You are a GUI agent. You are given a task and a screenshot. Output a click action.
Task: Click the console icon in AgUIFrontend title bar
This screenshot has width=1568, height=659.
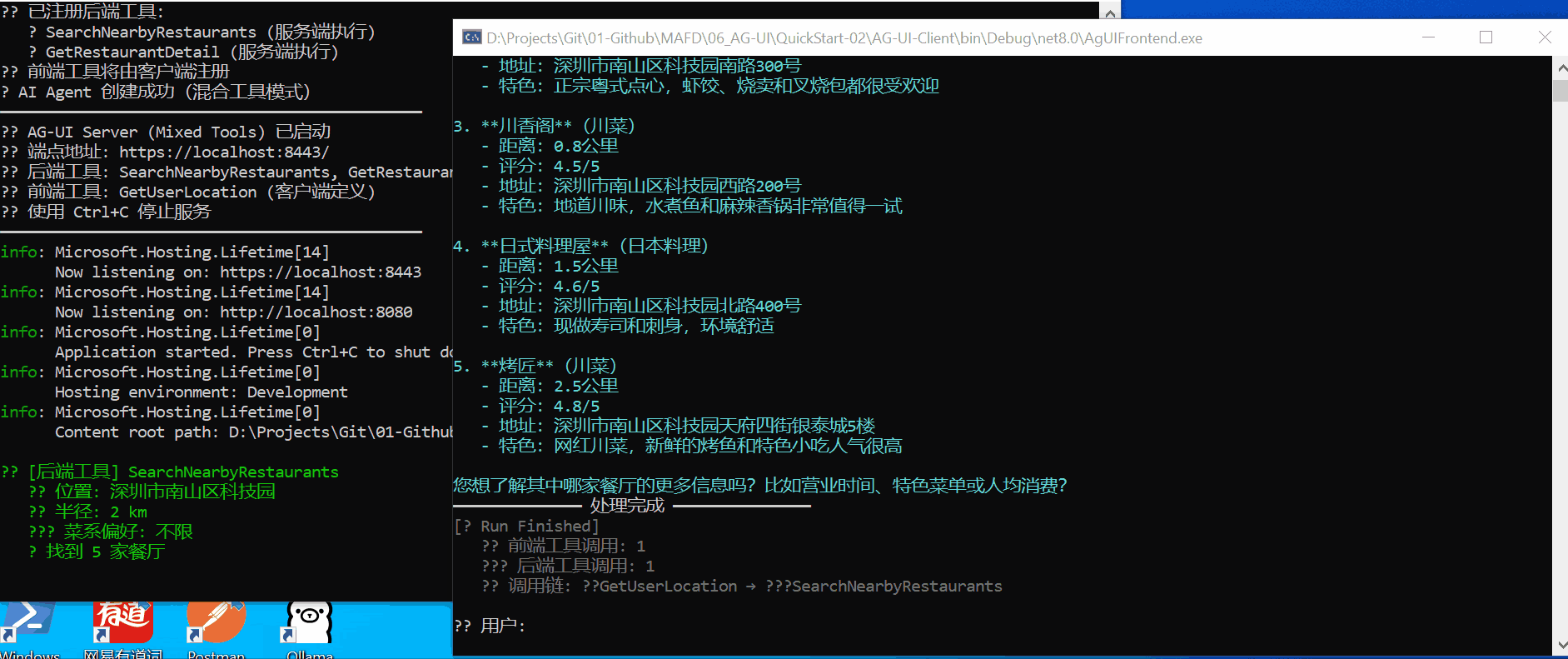tap(472, 37)
